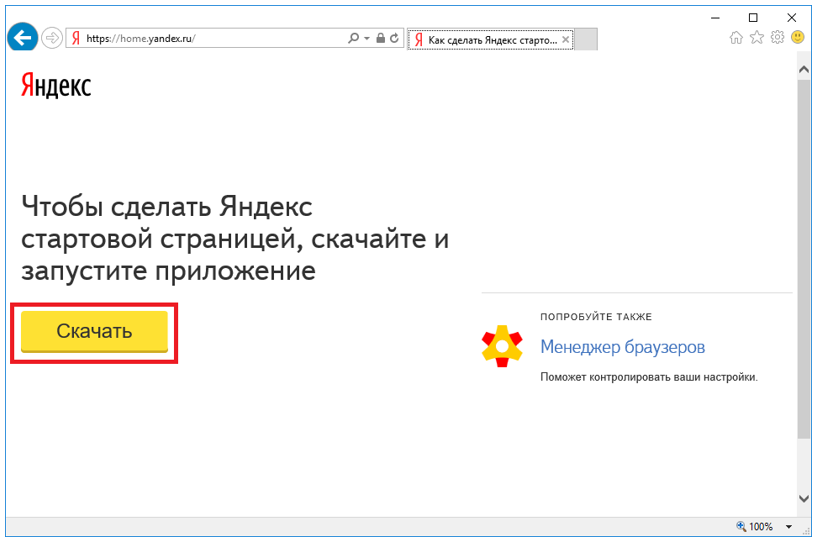Click the forward navigation arrow
The height and width of the screenshot is (541, 817).
[52, 38]
